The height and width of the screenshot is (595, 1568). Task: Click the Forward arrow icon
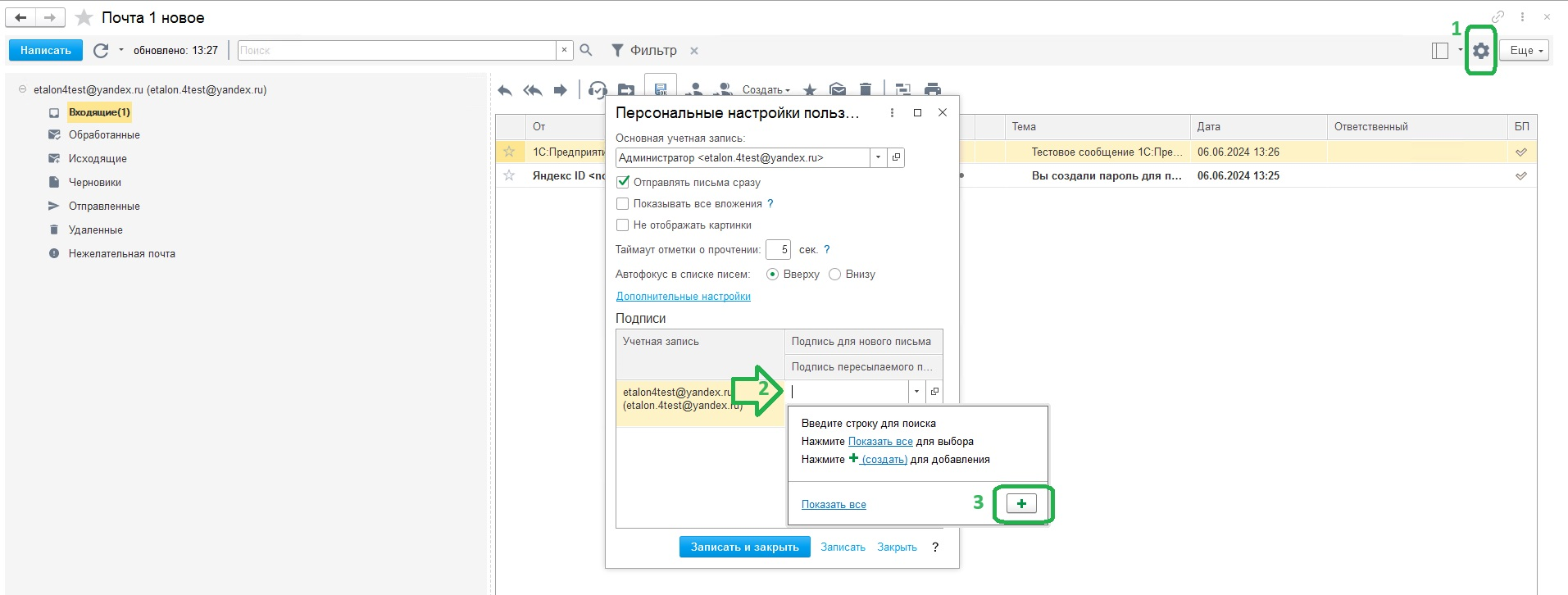coord(561,90)
